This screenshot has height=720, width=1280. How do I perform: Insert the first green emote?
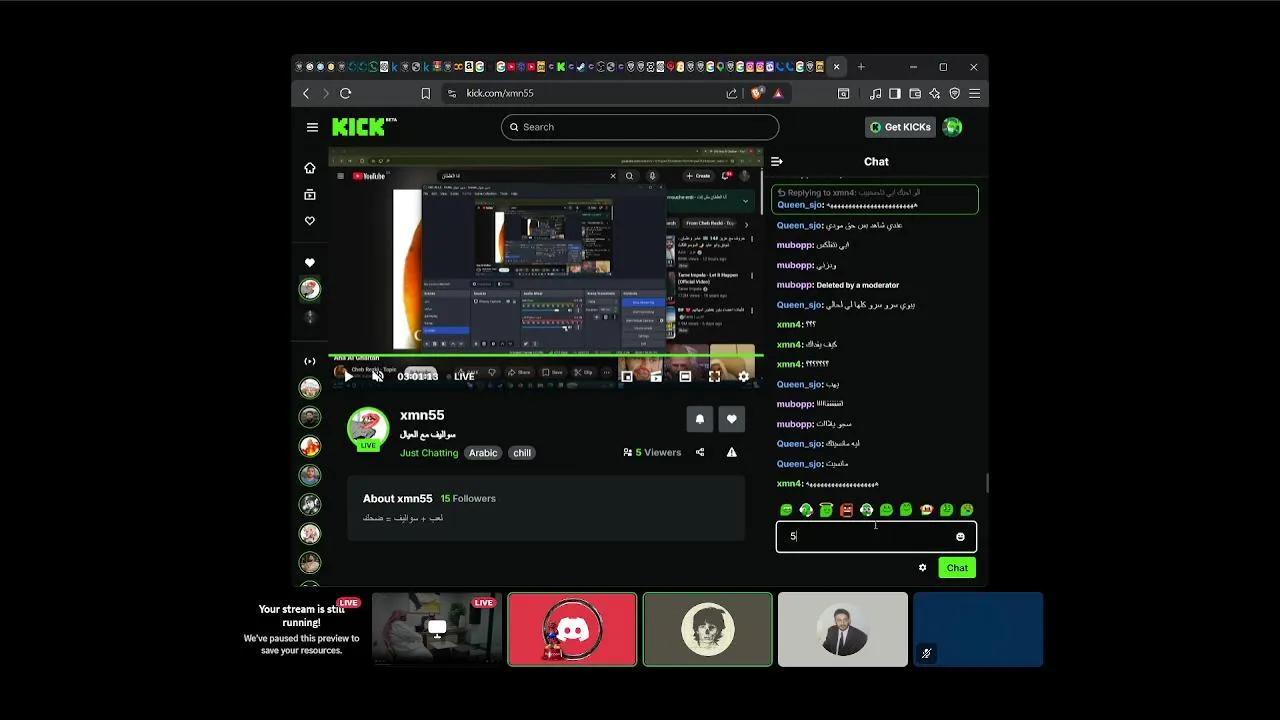point(786,510)
